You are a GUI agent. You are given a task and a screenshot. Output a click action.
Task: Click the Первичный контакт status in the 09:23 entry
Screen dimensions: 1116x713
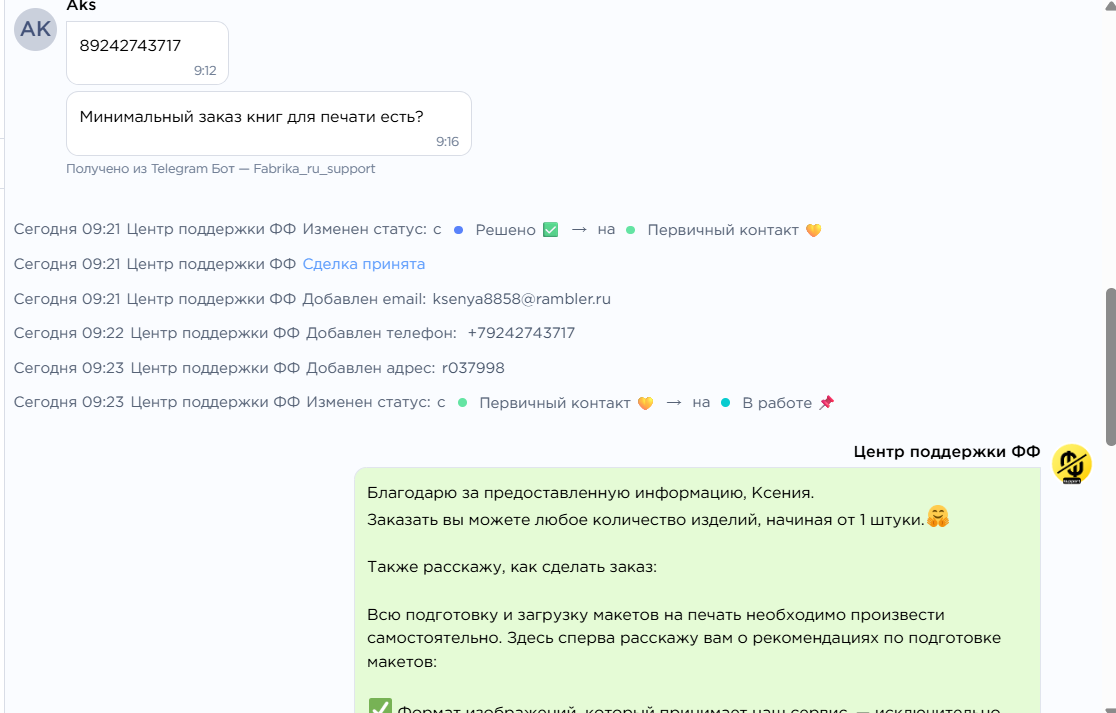(x=554, y=403)
